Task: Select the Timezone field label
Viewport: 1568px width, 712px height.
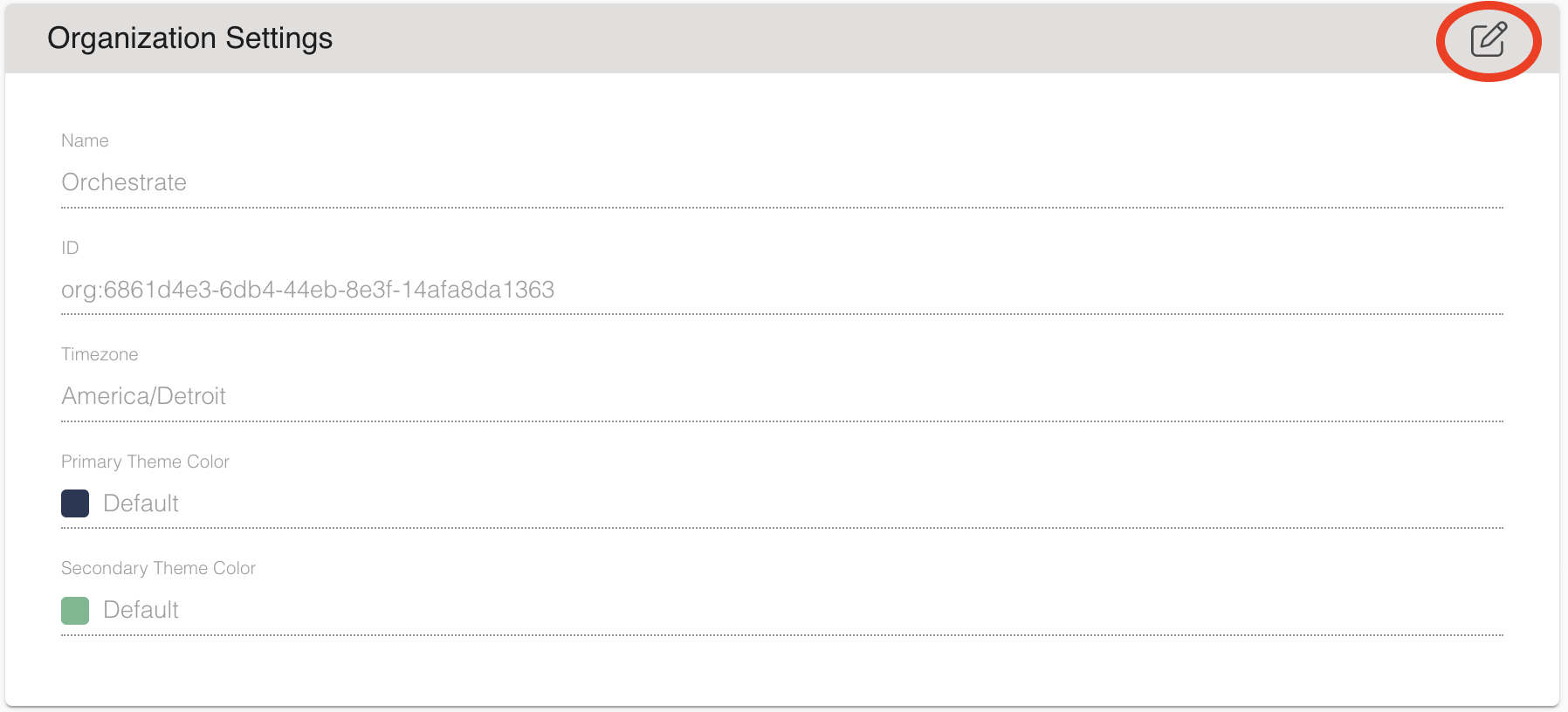Action: [100, 354]
